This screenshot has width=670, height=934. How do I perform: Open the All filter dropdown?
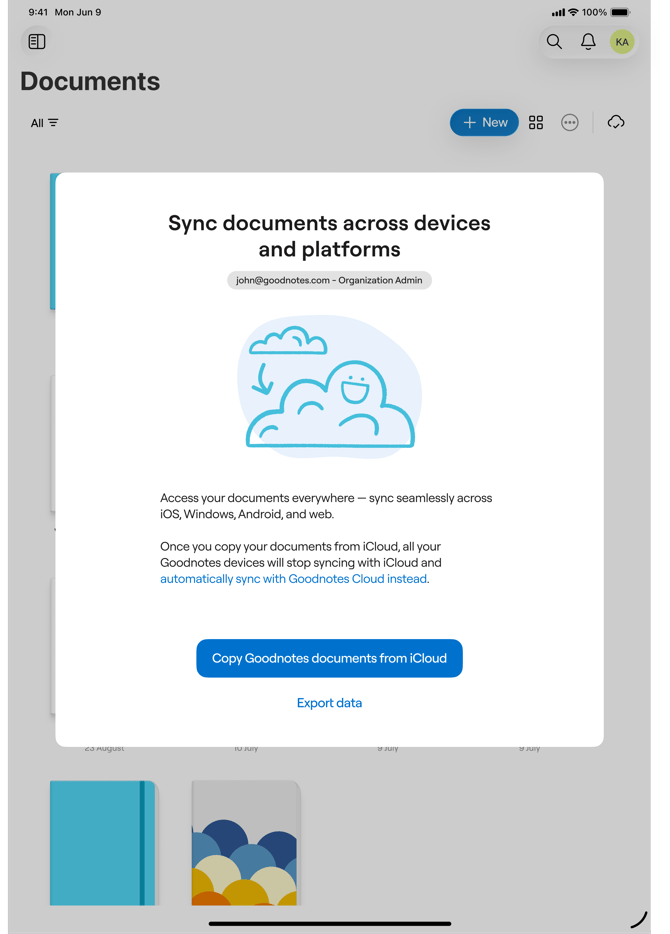[x=45, y=123]
